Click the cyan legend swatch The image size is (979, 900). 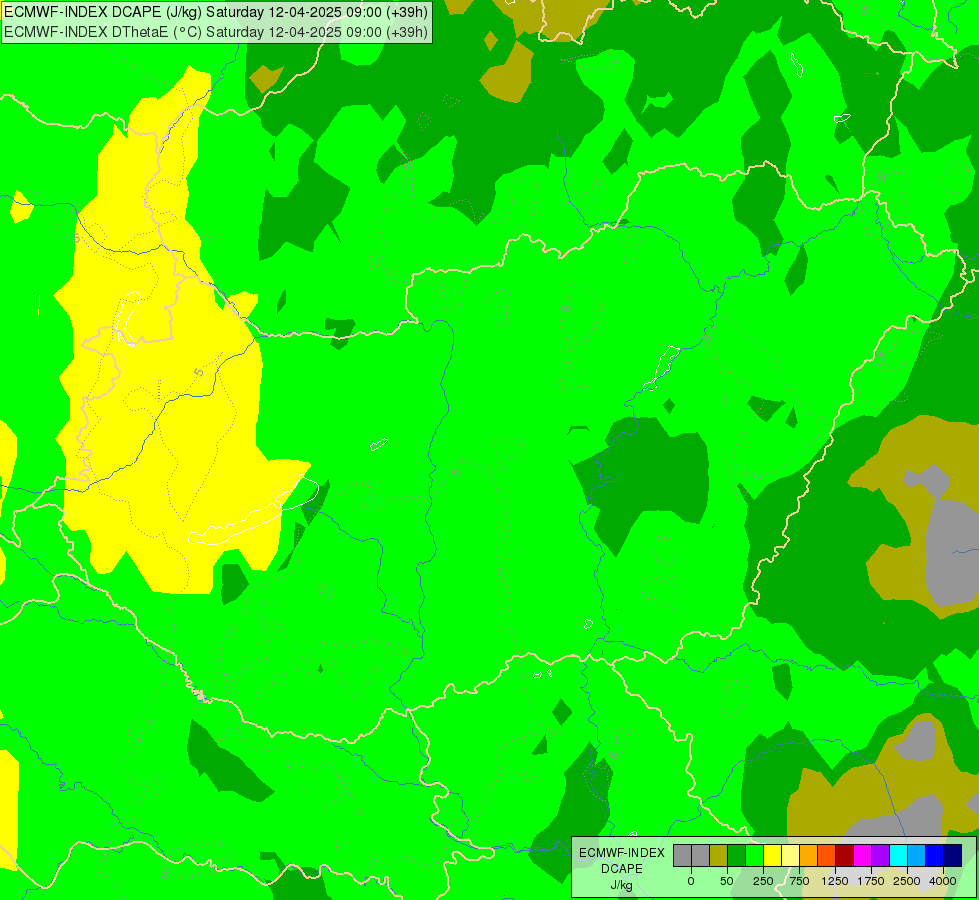coord(898,855)
